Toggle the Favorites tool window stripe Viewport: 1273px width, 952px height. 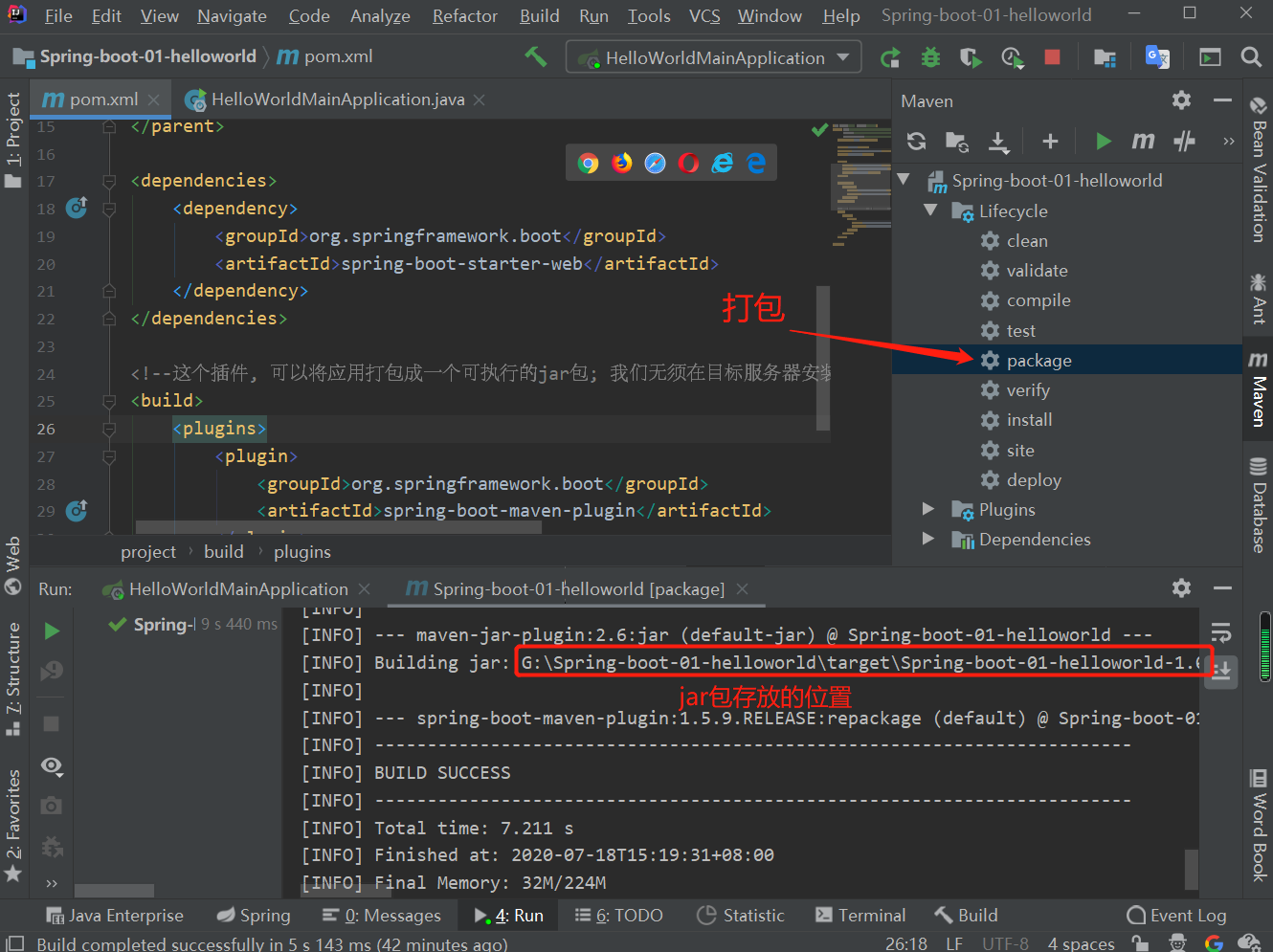tap(13, 825)
